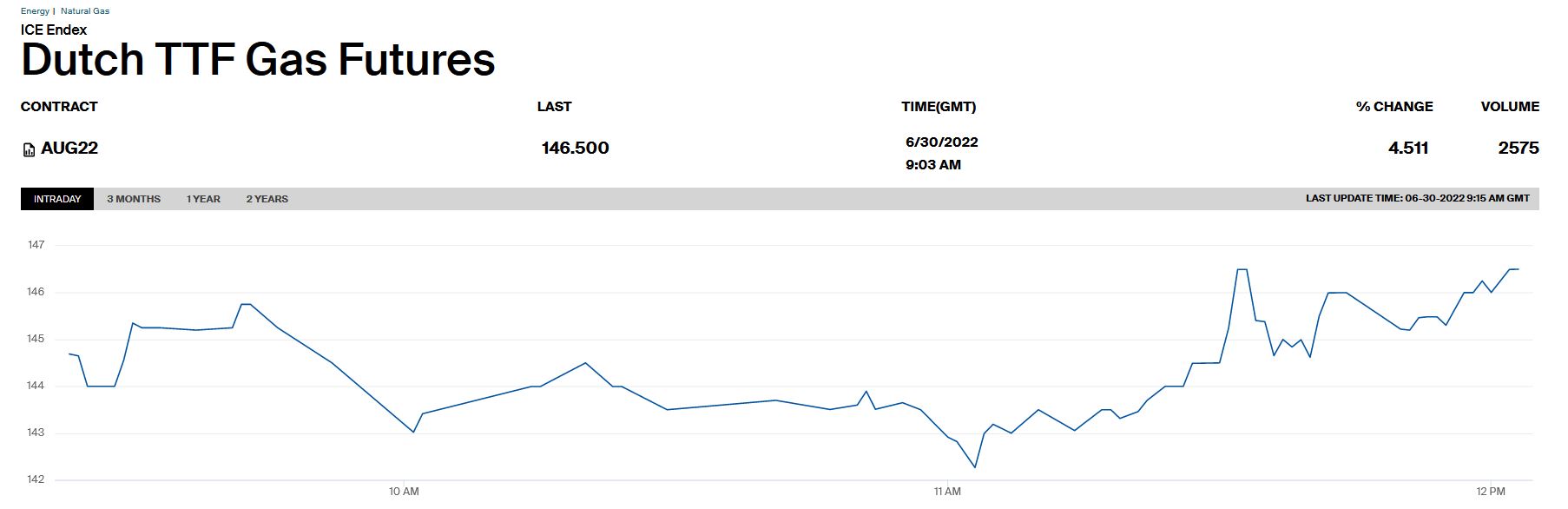Show the 1 YEAR chart range
Image resolution: width=1568 pixels, height=509 pixels.
coord(203,199)
